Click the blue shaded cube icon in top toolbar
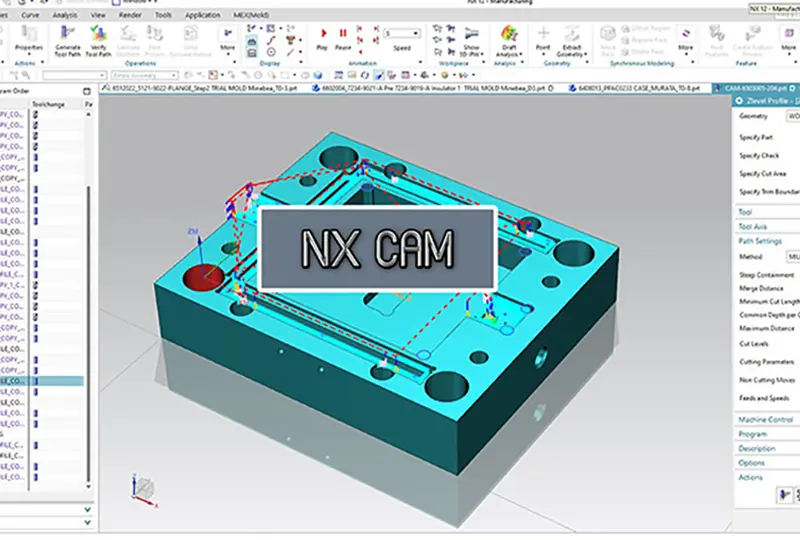This screenshot has height=540, width=800. 317,76
